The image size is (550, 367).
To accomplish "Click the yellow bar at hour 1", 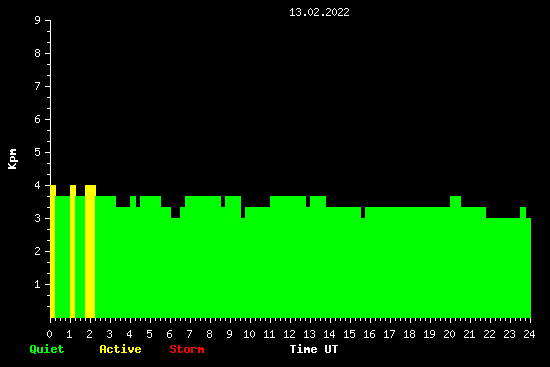I will pyautogui.click(x=73, y=251).
